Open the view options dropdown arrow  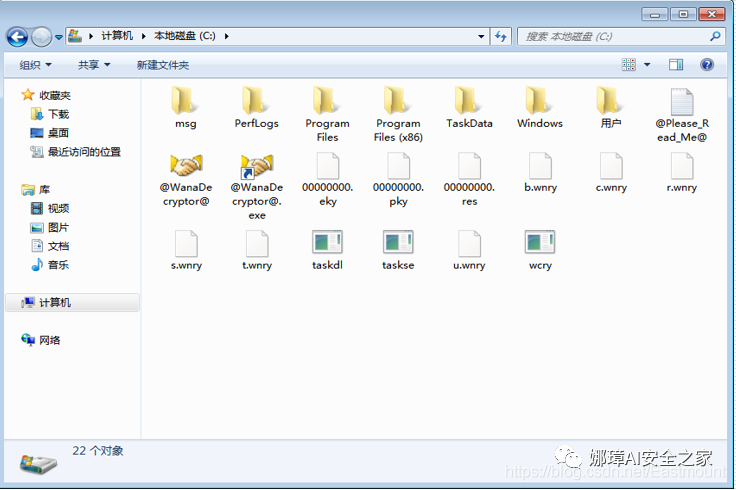tap(647, 64)
